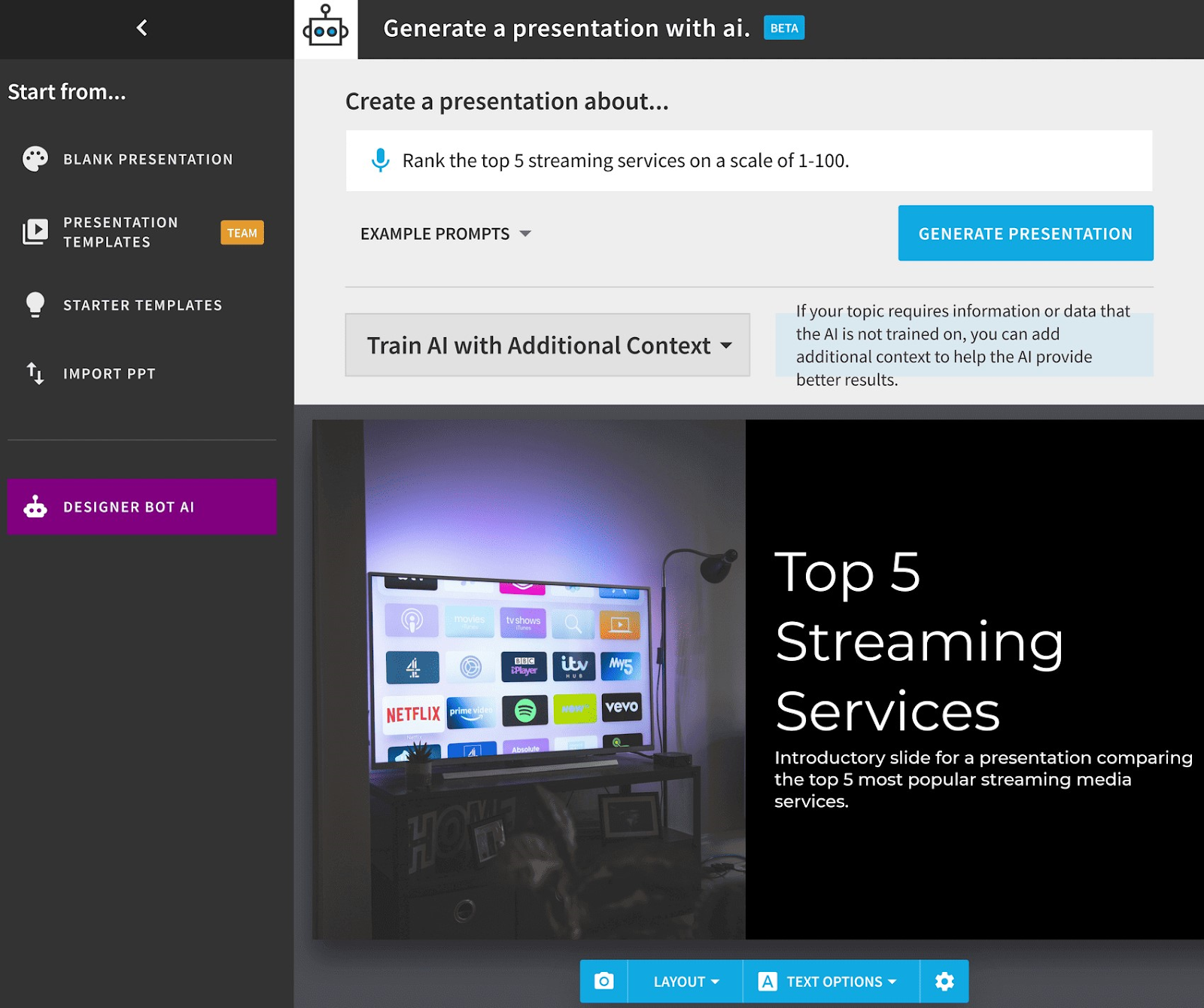Click the 'A' text icon on Text Options
The image size is (1204, 1008).
[768, 981]
